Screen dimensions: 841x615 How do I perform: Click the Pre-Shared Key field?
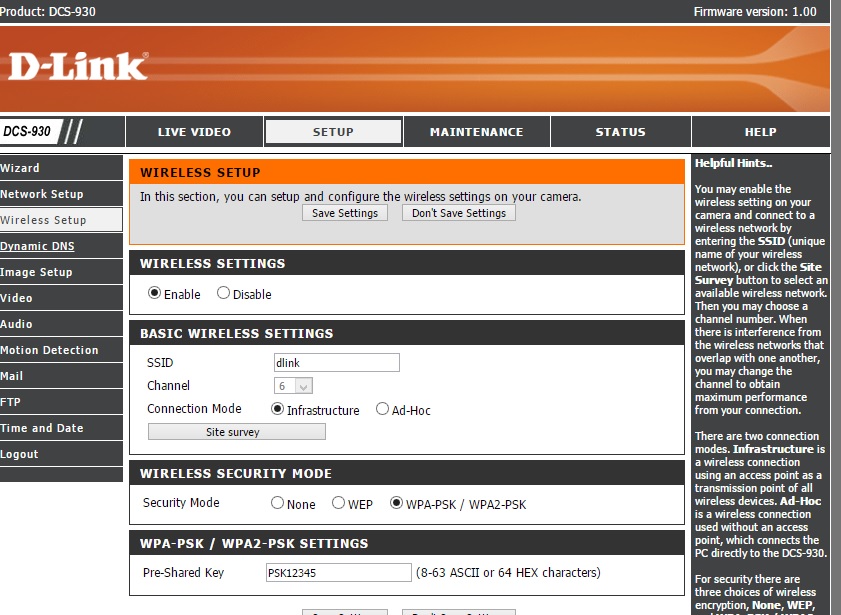click(x=338, y=572)
